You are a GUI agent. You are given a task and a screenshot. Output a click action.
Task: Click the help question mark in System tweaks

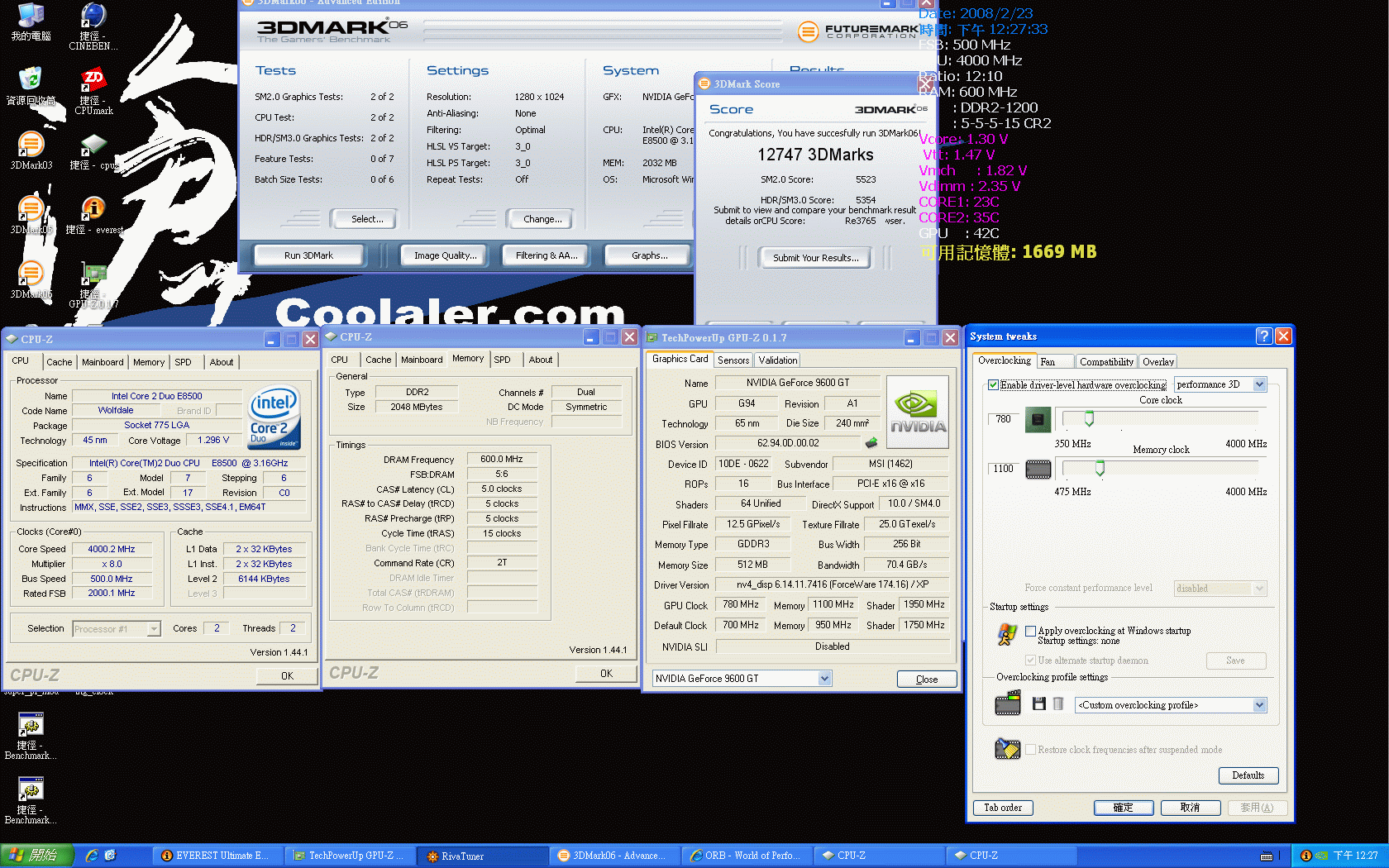1263,336
